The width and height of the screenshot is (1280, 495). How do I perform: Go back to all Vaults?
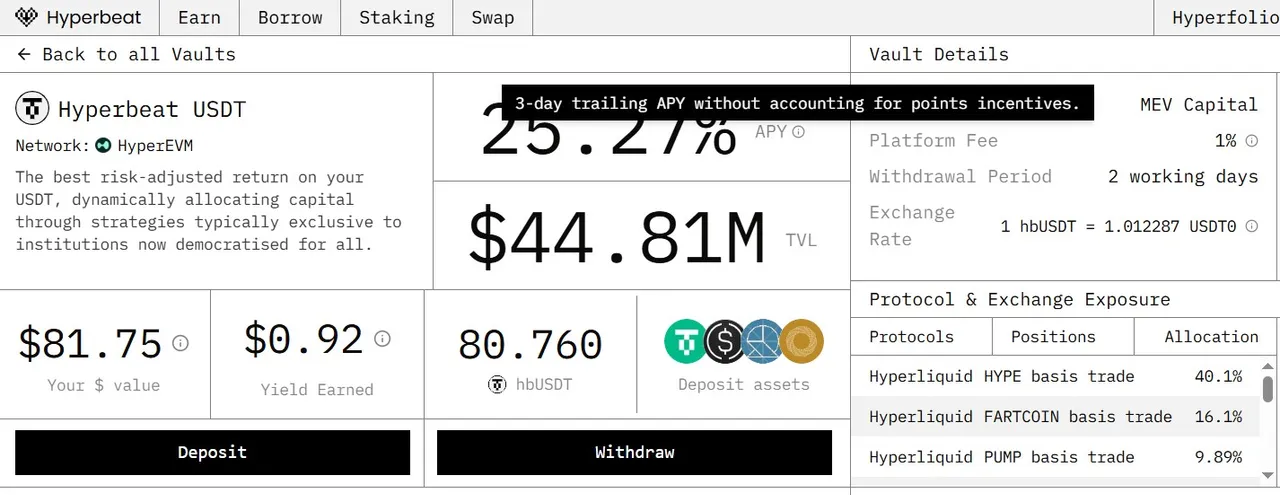click(x=126, y=54)
